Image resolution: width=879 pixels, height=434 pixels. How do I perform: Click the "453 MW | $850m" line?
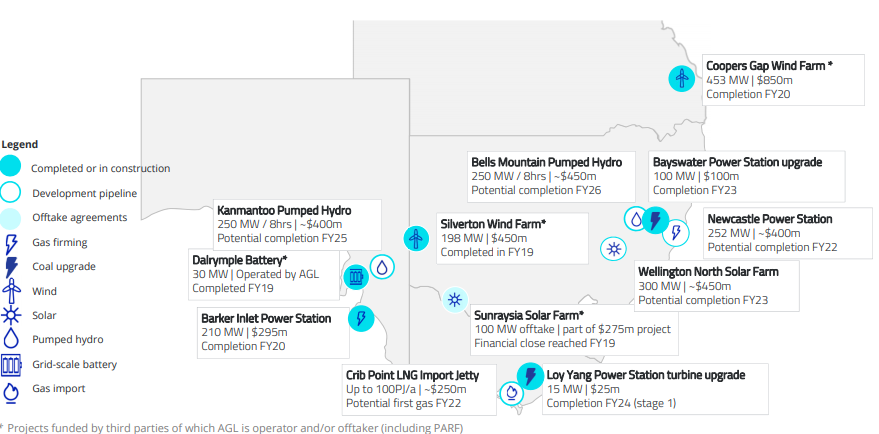coord(750,80)
